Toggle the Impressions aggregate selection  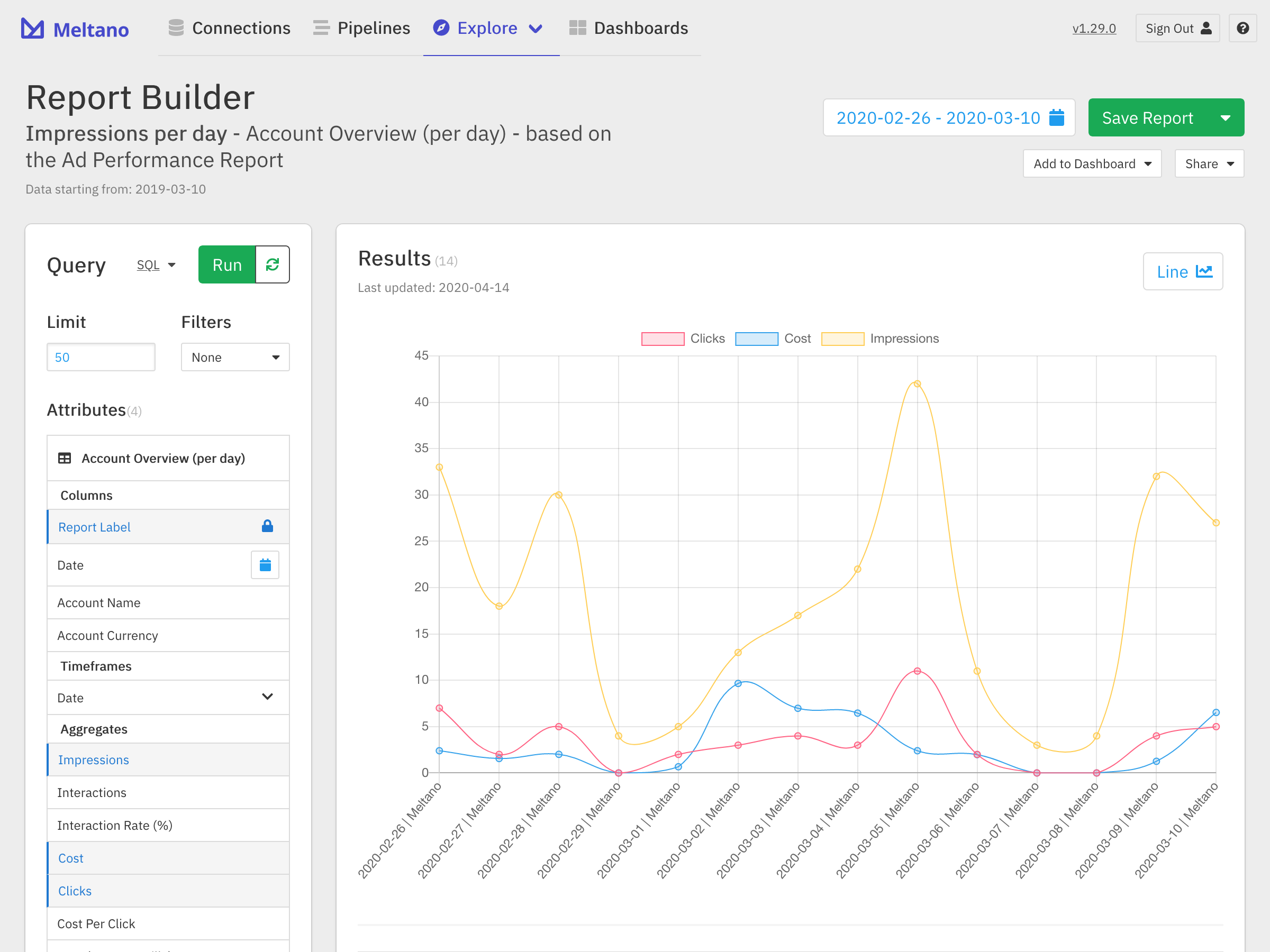click(94, 760)
